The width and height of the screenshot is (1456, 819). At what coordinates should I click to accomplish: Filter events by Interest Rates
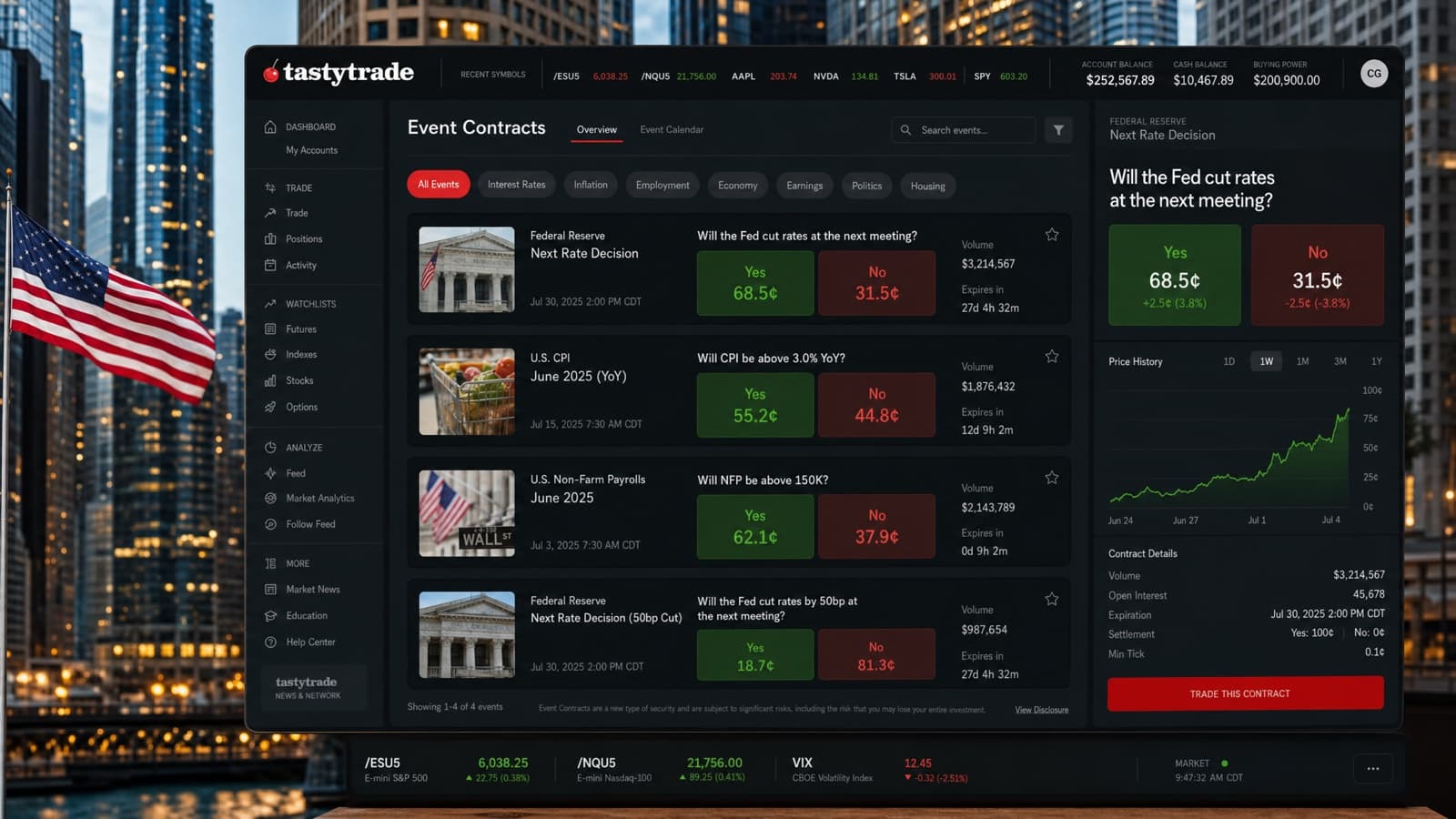point(517,185)
